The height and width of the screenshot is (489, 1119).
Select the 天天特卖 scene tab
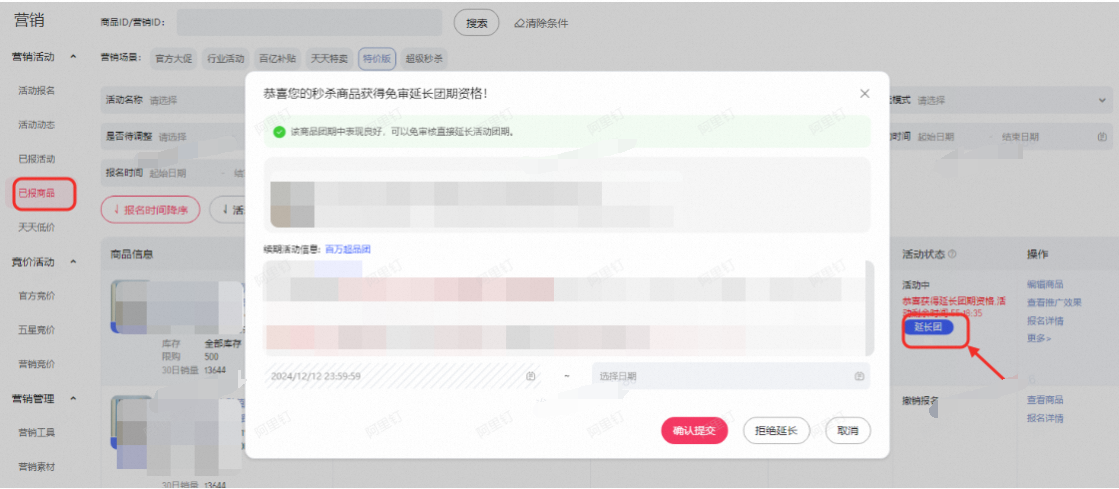pos(330,59)
